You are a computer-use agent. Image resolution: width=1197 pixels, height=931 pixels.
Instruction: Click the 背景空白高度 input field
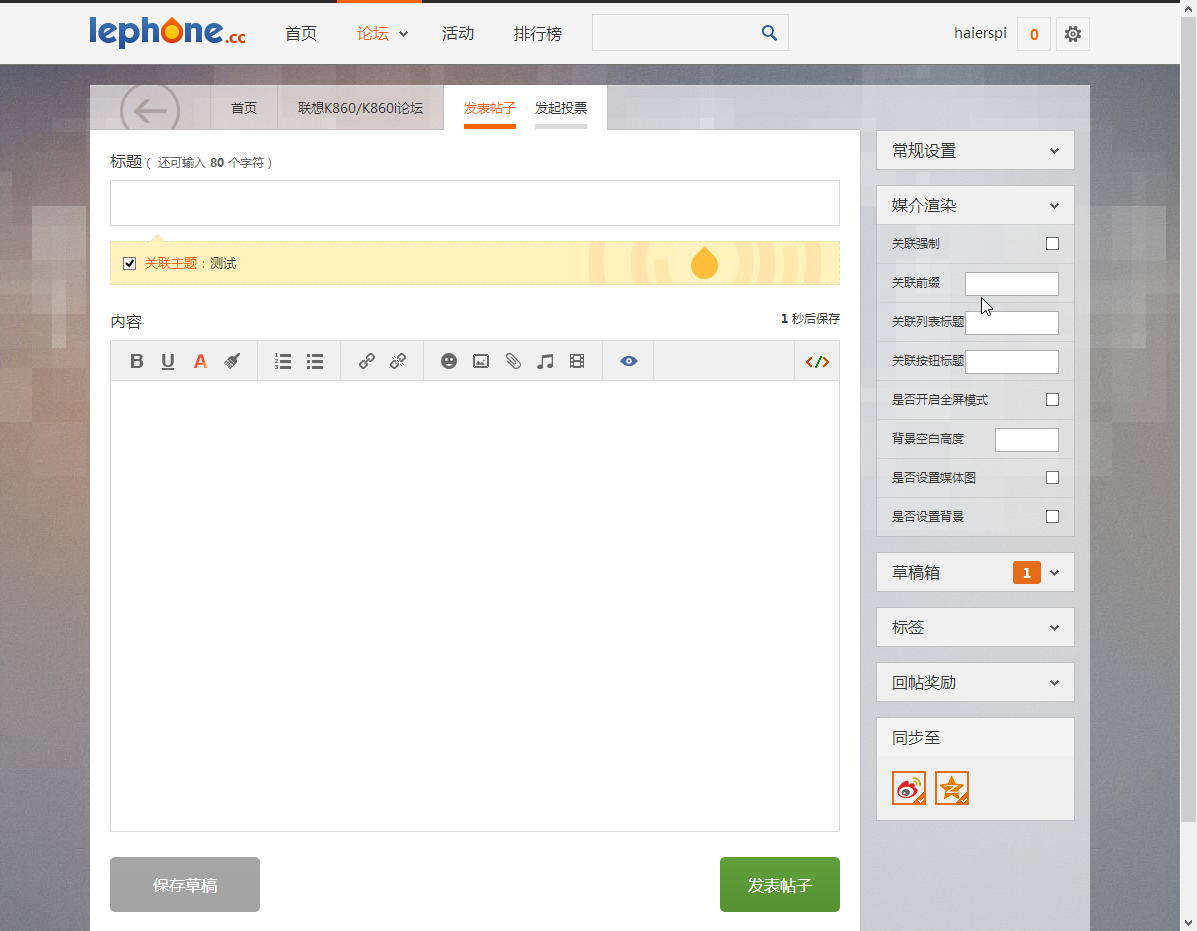click(1027, 440)
